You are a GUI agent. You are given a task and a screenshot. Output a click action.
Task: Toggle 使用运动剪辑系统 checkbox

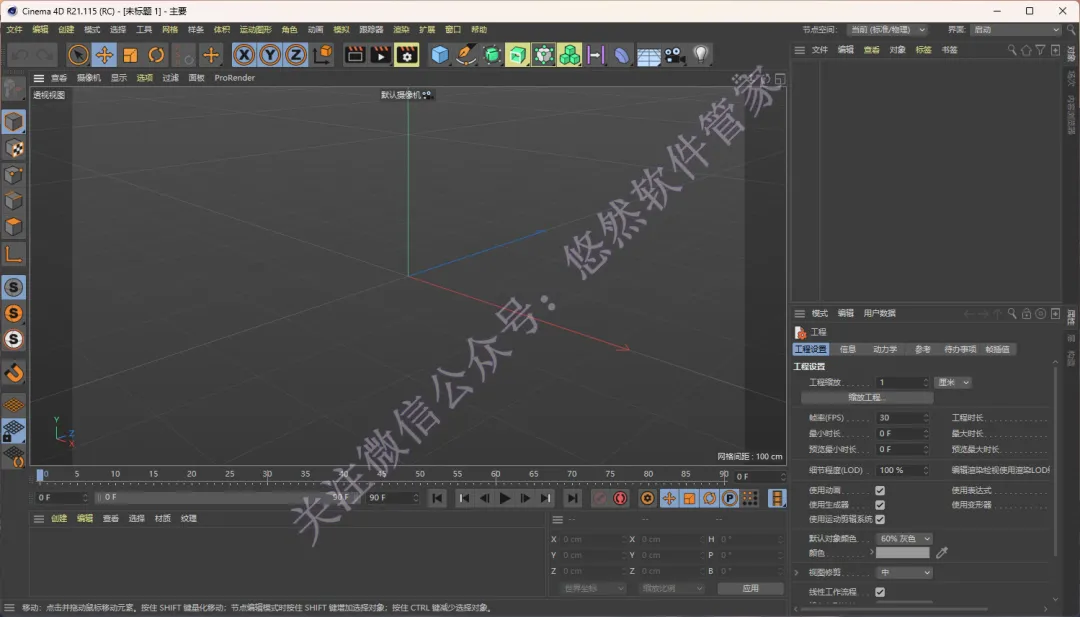click(x=880, y=519)
